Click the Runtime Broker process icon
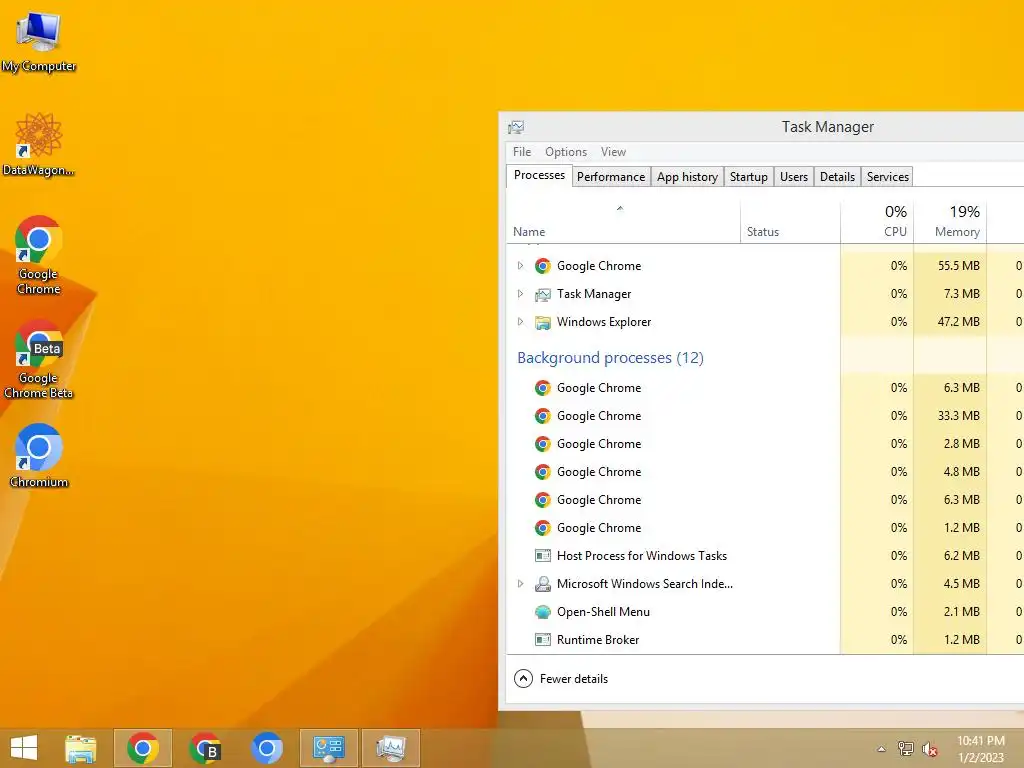 tap(543, 640)
